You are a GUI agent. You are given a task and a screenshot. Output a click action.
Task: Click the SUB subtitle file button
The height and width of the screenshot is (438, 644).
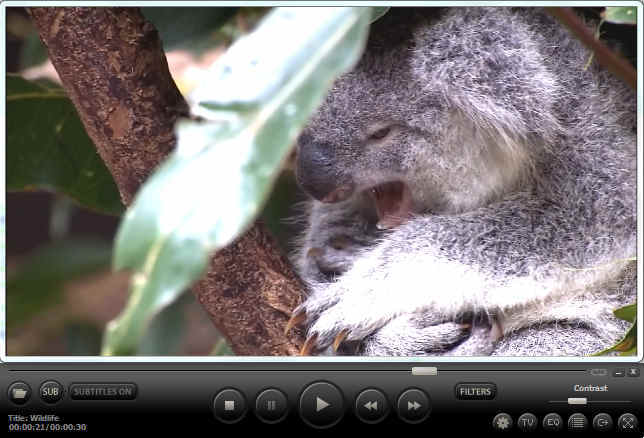(51, 391)
